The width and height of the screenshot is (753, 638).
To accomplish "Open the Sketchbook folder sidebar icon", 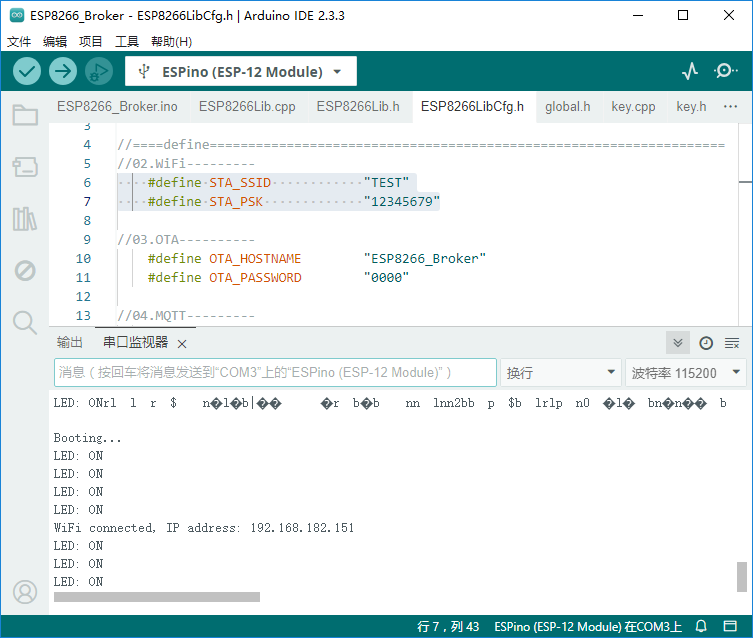I will point(25,115).
